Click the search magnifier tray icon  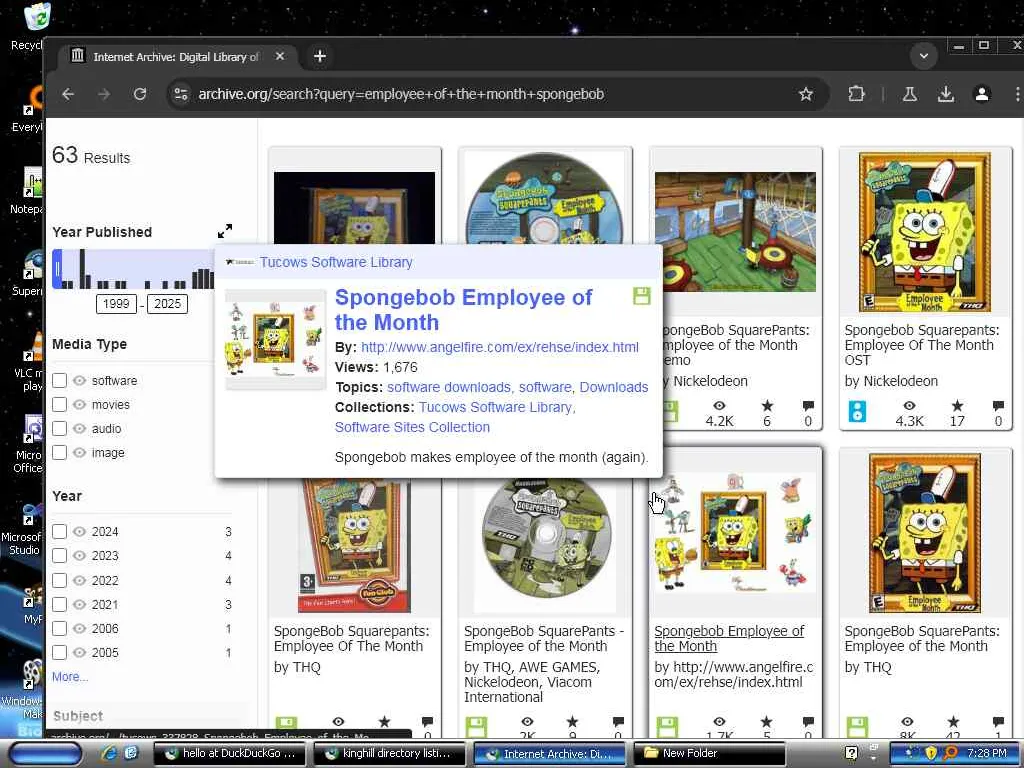tap(951, 753)
